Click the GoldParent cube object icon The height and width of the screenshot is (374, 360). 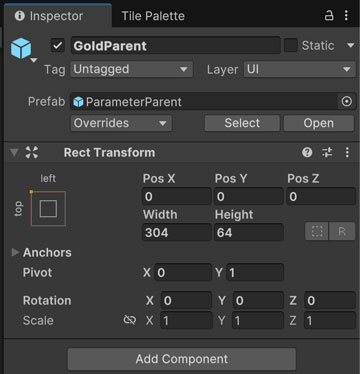click(x=21, y=48)
